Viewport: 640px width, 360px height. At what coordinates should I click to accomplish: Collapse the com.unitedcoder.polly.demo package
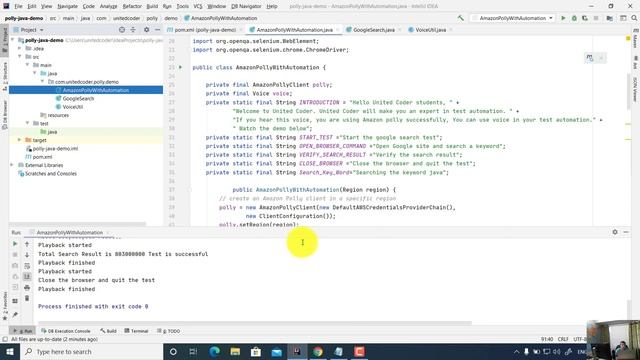(x=42, y=82)
